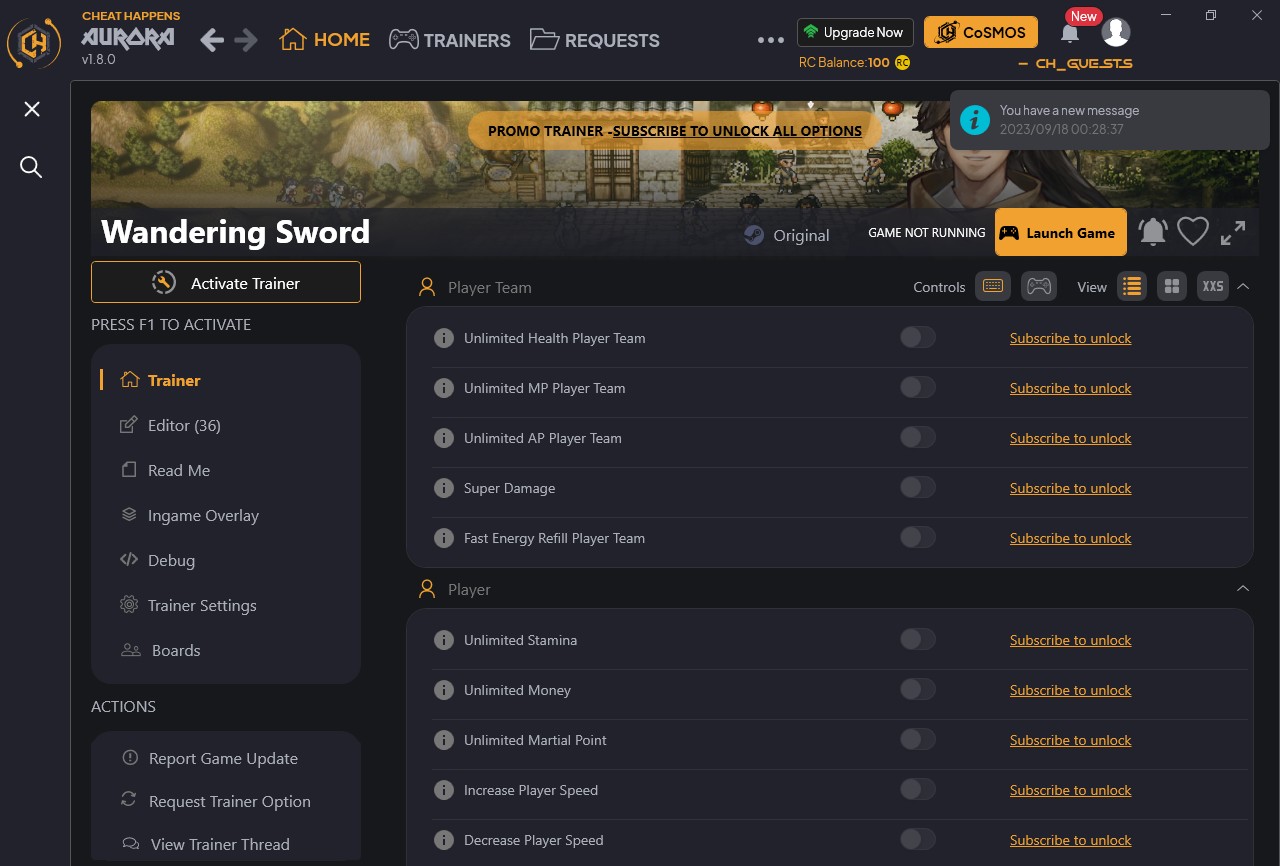Click the Cheat Happens logo icon
Image resolution: width=1280 pixels, height=866 pixels.
pos(35,44)
